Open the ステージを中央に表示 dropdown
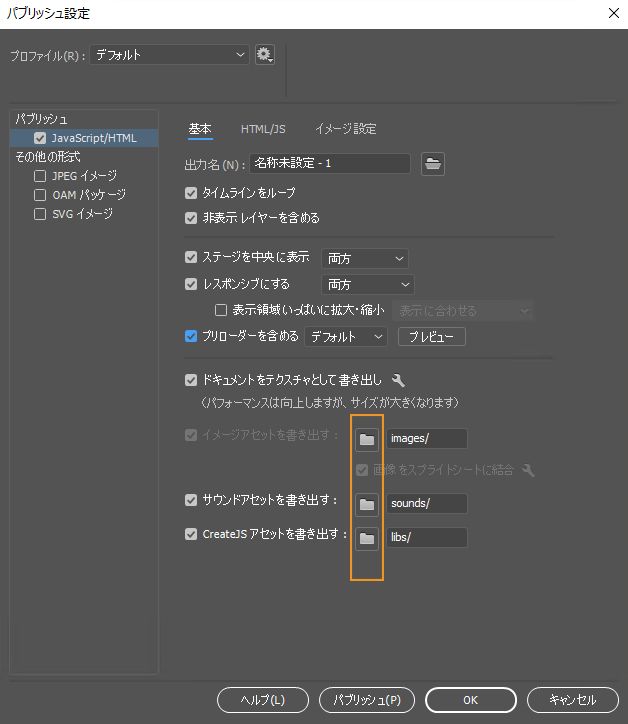 [364, 259]
